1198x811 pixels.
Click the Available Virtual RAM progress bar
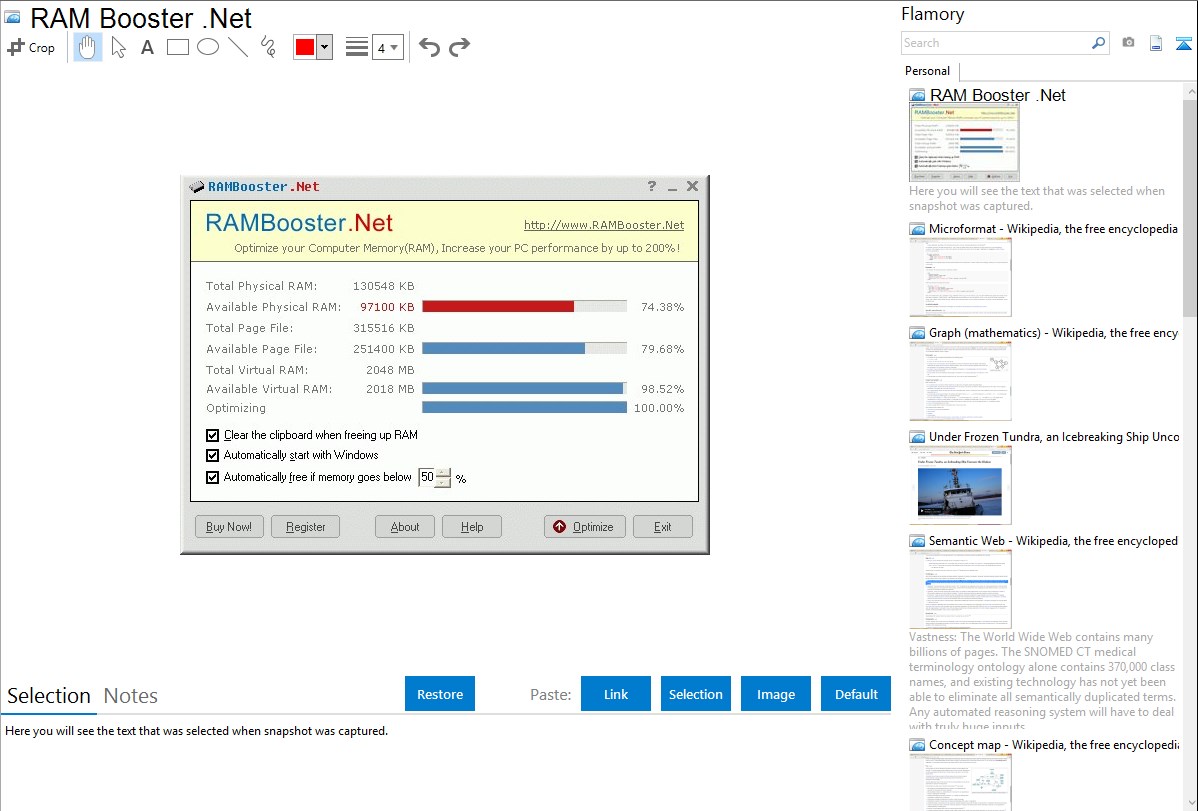[x=524, y=388]
